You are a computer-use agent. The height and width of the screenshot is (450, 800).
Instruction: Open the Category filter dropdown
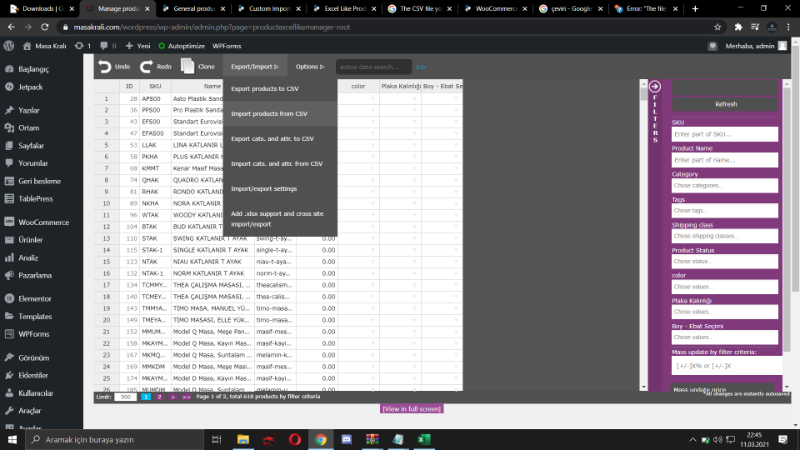coord(724,185)
